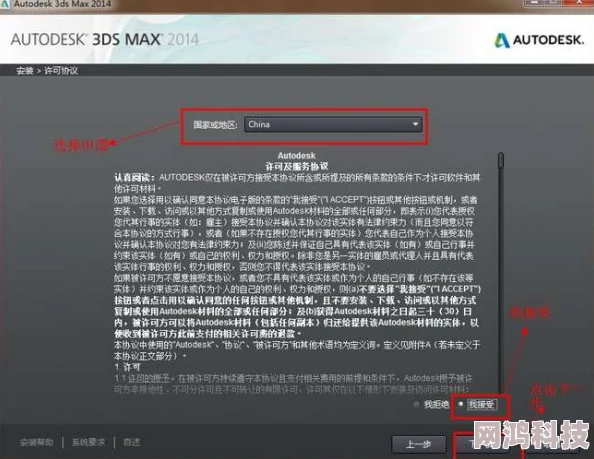594x459 pixels.
Task: Select the 我拒绝 radio button
Action: [416, 404]
